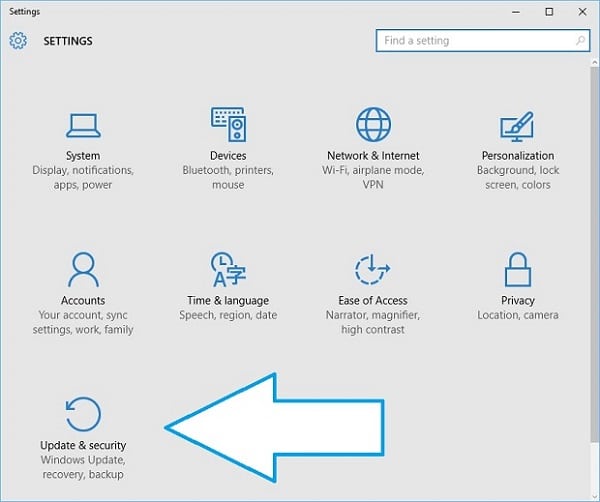Viewport: 600px width, 502px height.
Task: Open the Personalization paintbrush icon
Action: [x=517, y=127]
